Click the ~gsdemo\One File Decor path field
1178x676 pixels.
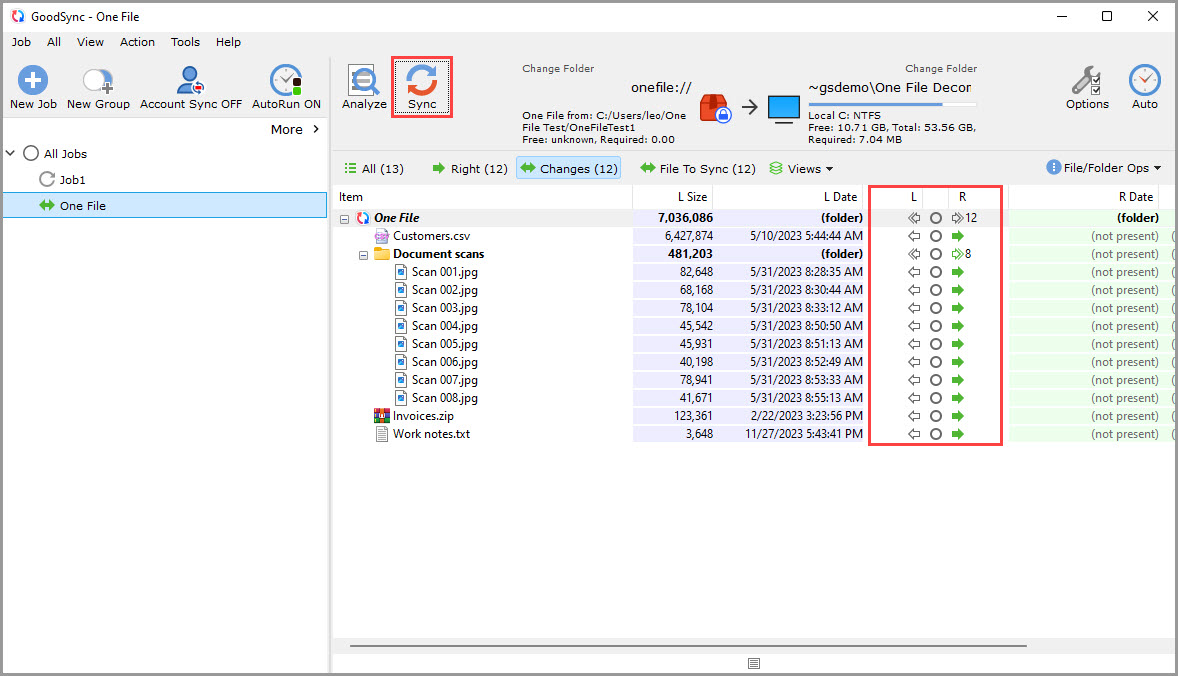(x=891, y=88)
